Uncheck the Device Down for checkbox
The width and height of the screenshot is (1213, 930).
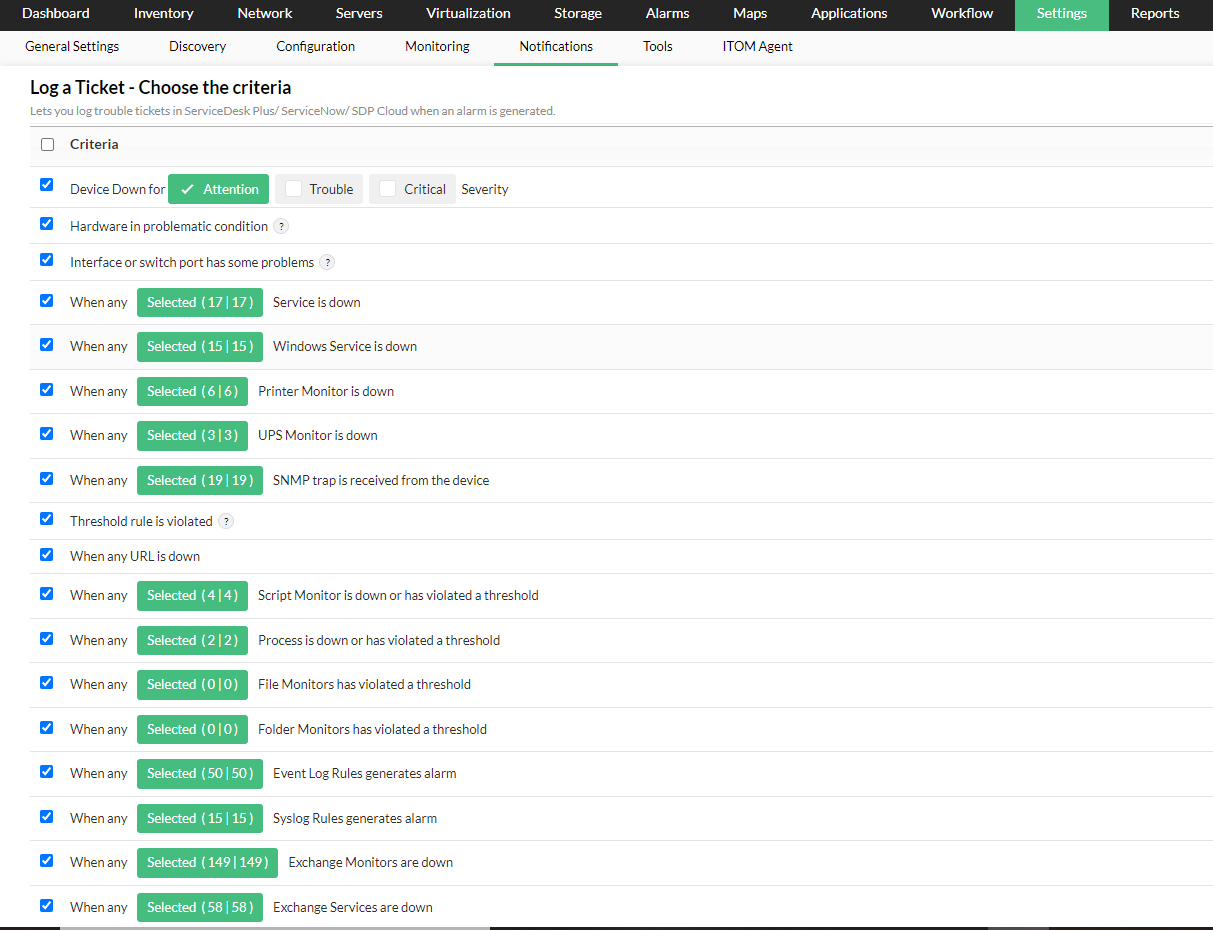(x=46, y=185)
